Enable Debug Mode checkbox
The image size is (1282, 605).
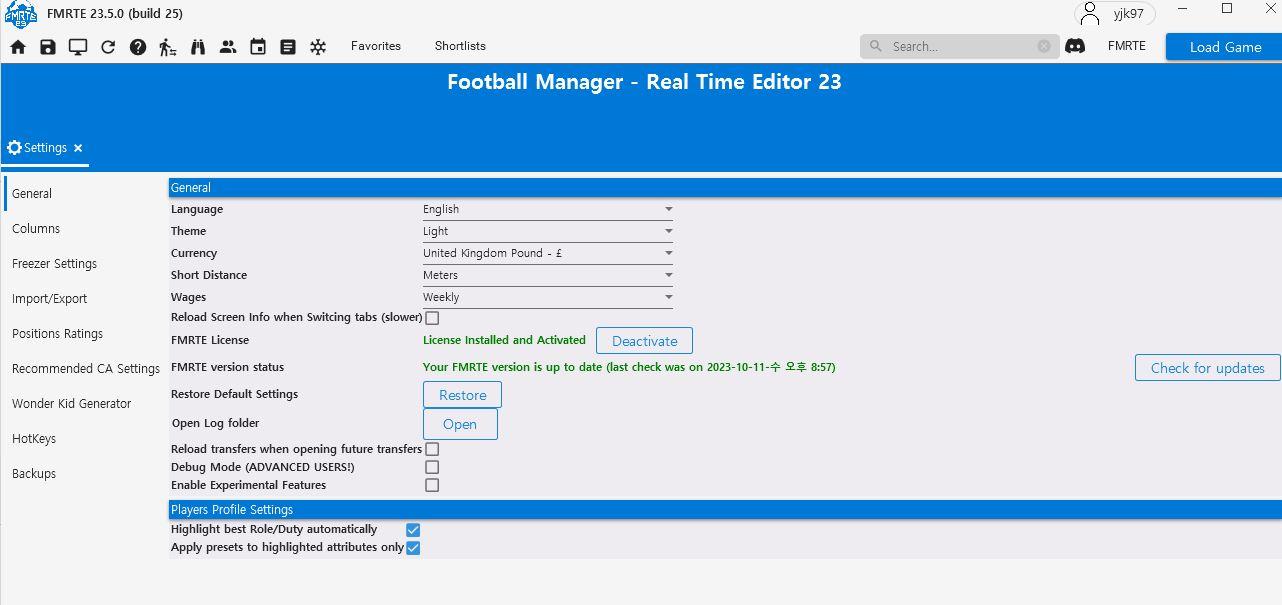click(432, 467)
